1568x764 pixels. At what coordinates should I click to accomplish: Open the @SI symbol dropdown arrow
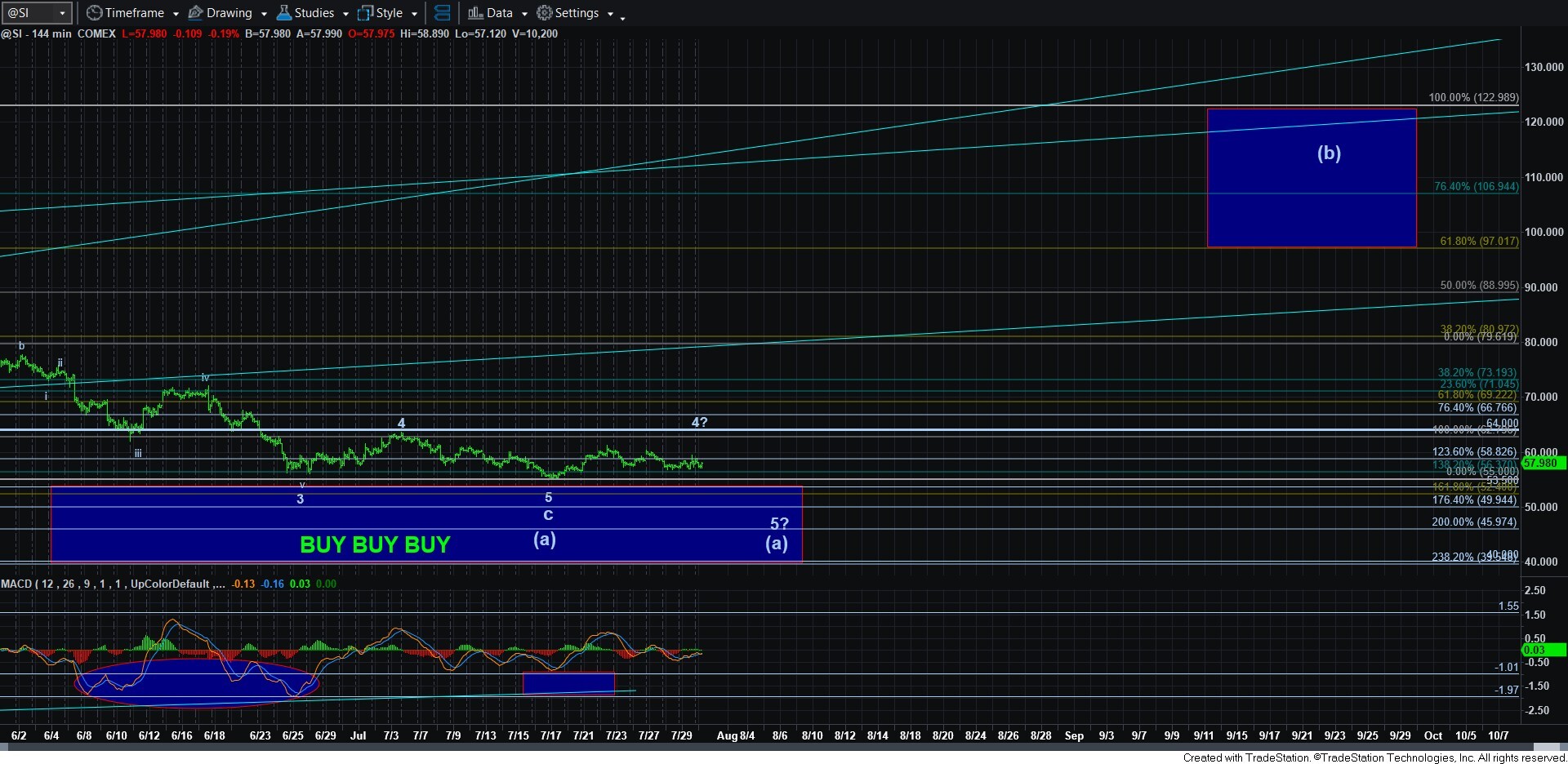62,13
